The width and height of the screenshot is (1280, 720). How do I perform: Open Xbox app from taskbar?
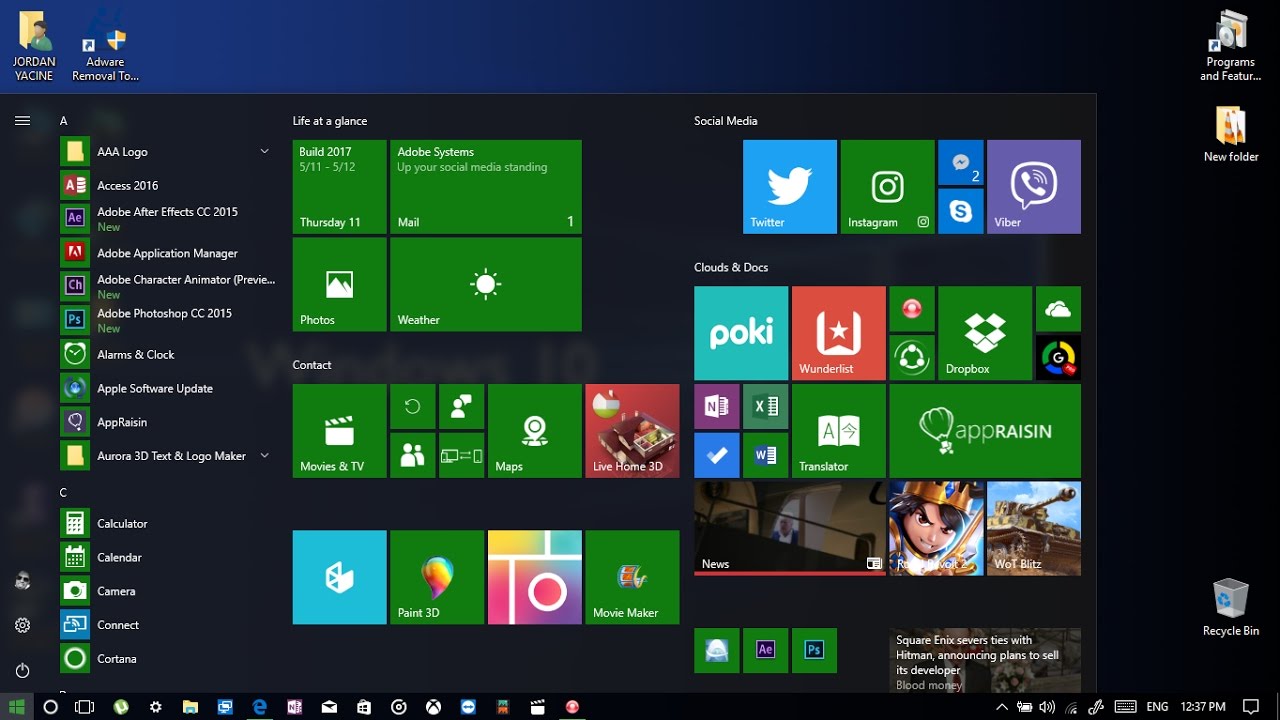point(433,707)
